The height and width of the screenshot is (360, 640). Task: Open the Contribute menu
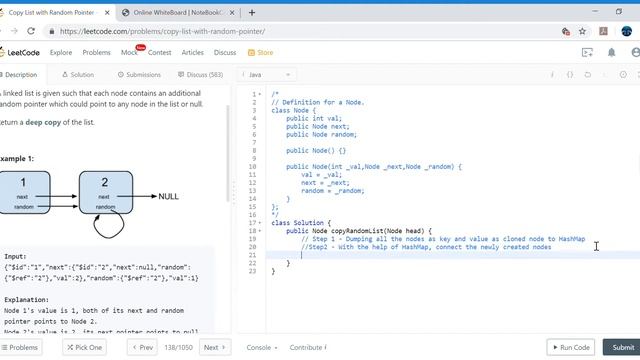point(308,347)
